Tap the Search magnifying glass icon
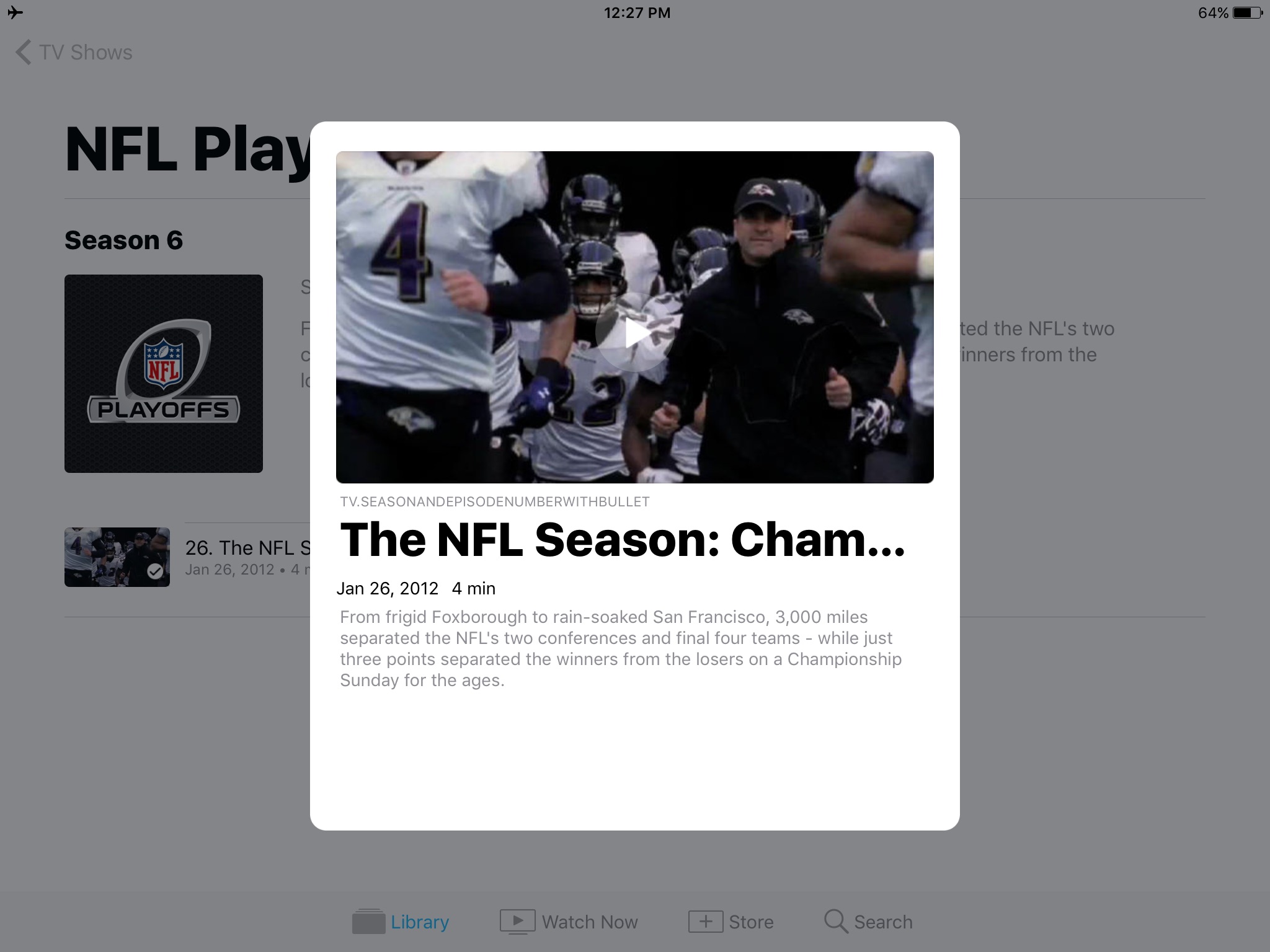Image resolution: width=1270 pixels, height=952 pixels. point(835,922)
